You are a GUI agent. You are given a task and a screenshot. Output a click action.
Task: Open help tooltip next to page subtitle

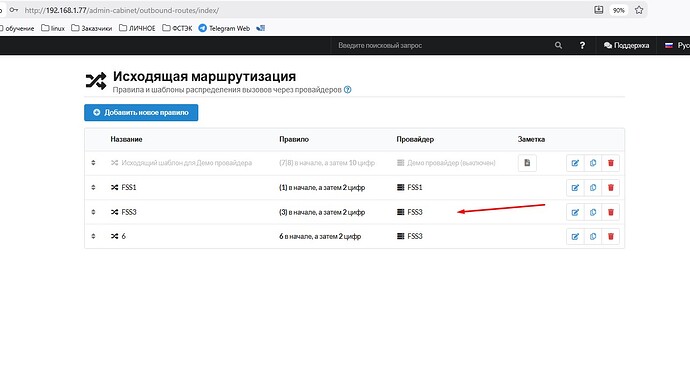[348, 90]
